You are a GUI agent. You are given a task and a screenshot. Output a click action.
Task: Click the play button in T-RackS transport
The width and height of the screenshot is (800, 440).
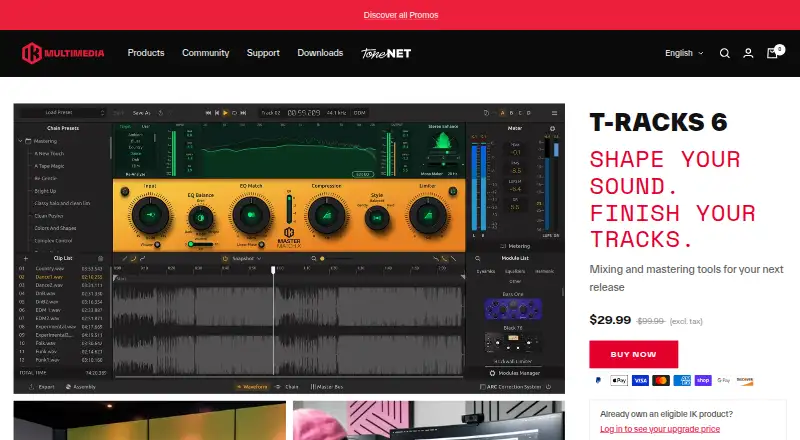coord(225,113)
